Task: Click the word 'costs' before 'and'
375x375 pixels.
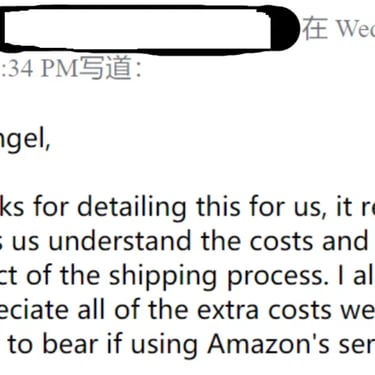Action: click(x=282, y=241)
